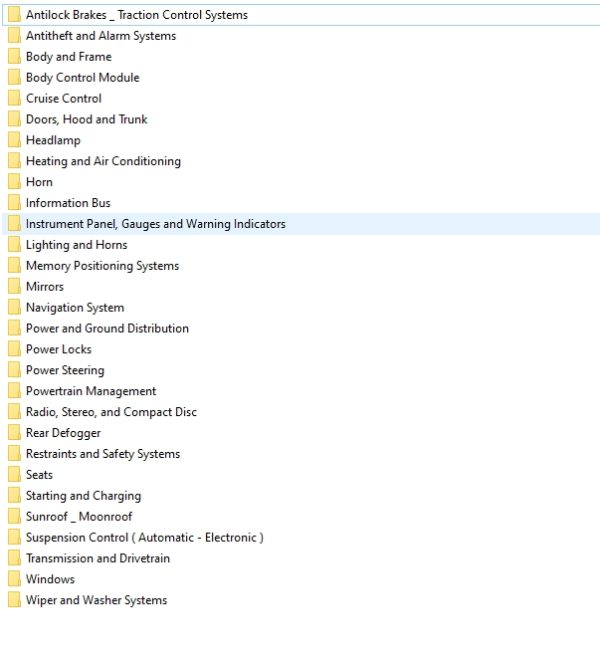
Task: Select 'Seats' folder name
Action: coord(39,475)
